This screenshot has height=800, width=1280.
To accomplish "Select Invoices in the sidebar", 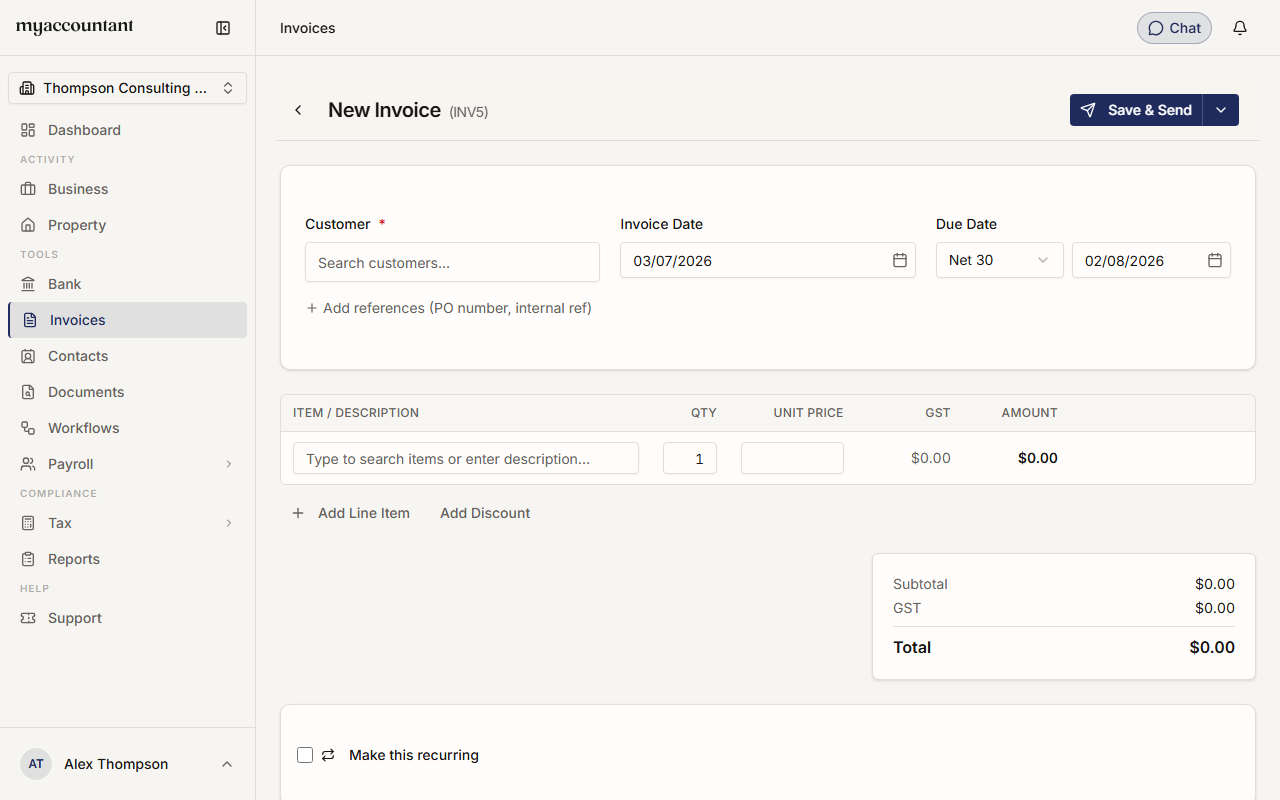I will click(127, 320).
